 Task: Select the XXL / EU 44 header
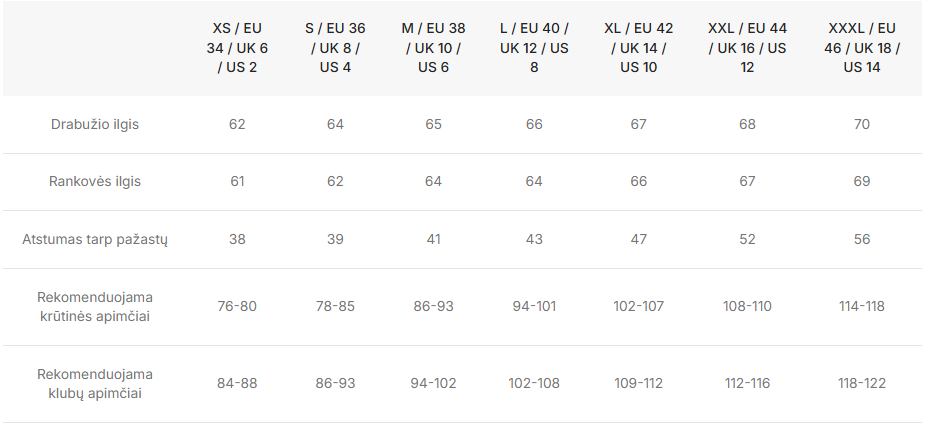(747, 48)
